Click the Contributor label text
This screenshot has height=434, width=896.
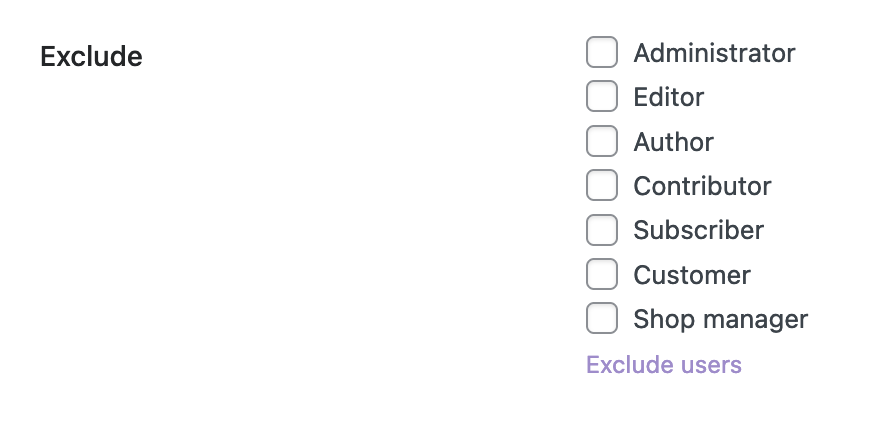click(702, 186)
